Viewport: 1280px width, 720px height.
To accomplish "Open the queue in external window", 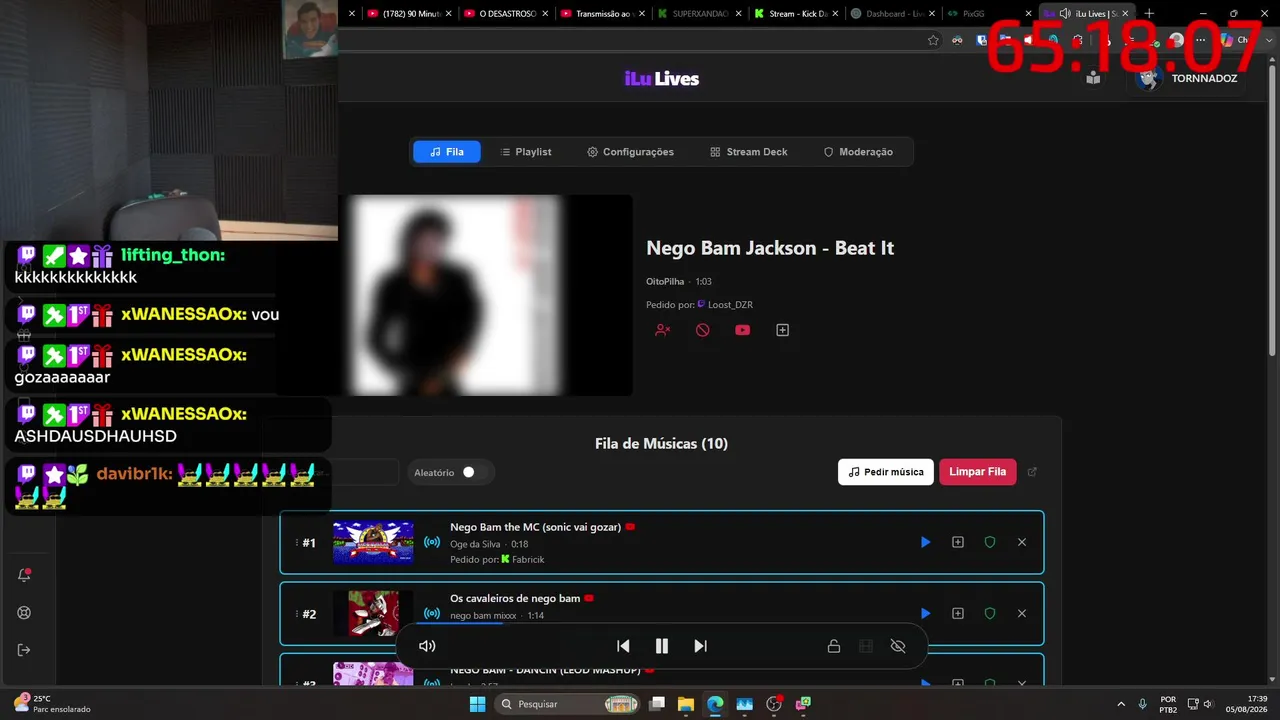I will (1033, 472).
